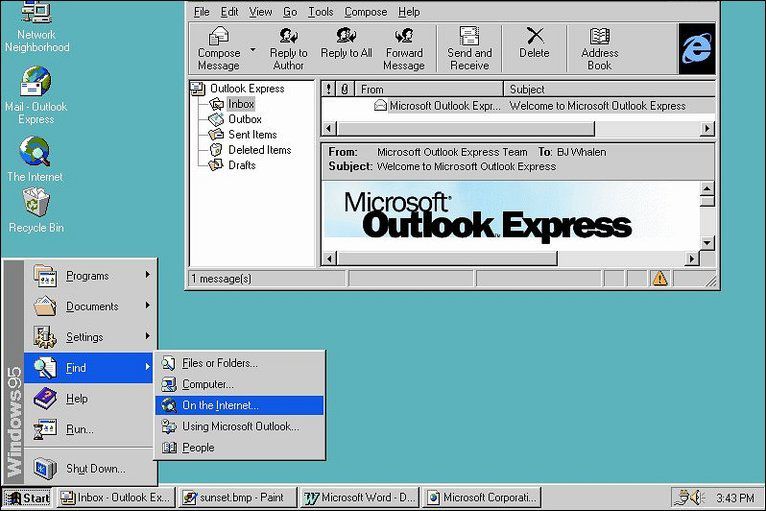Delete the message with the Delete icon
This screenshot has width=766, height=511.
point(534,43)
